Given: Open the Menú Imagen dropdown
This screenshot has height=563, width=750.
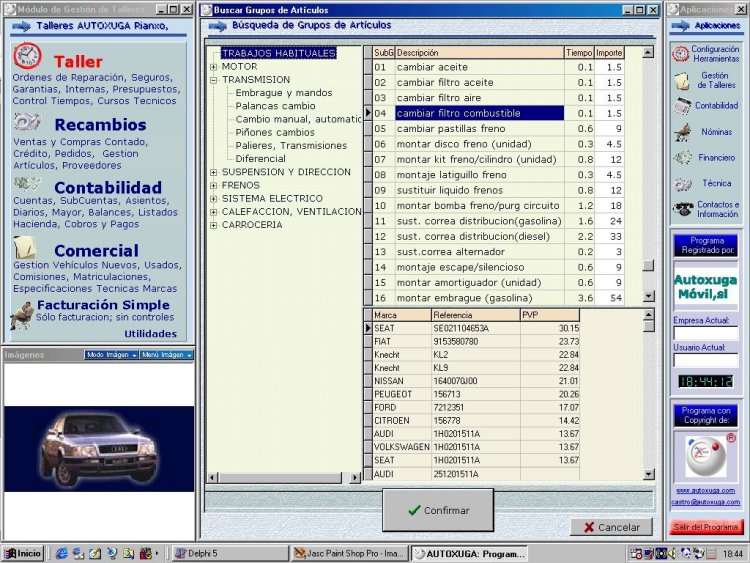Looking at the screenshot, I should [166, 355].
